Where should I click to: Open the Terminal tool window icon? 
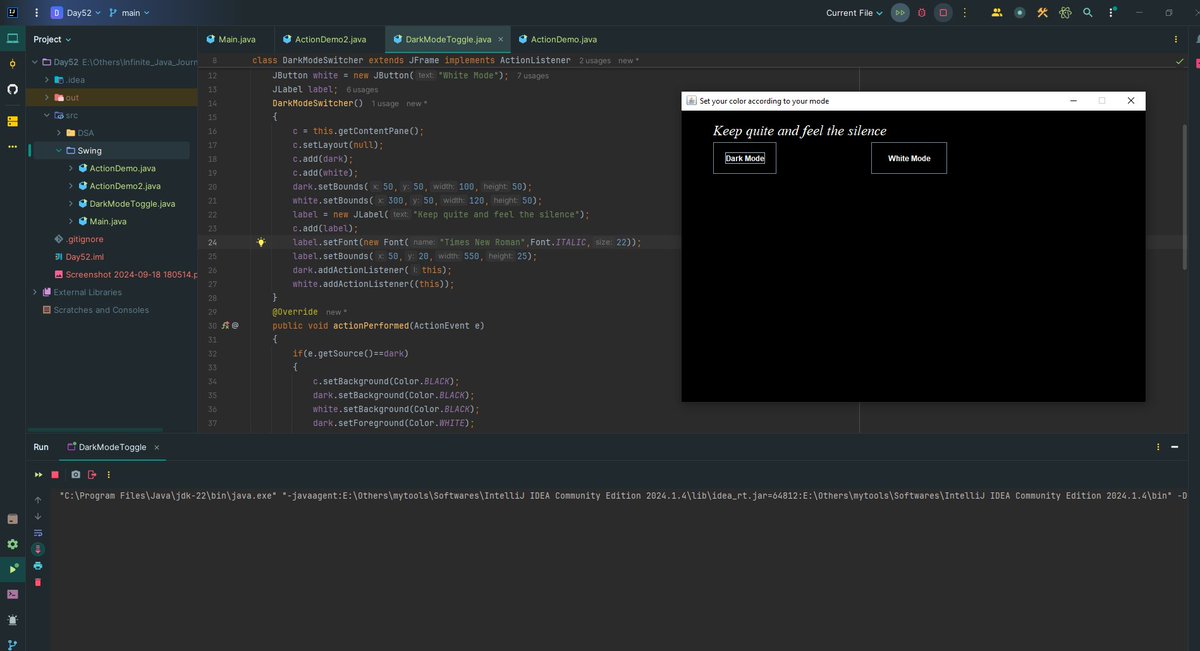pos(13,594)
